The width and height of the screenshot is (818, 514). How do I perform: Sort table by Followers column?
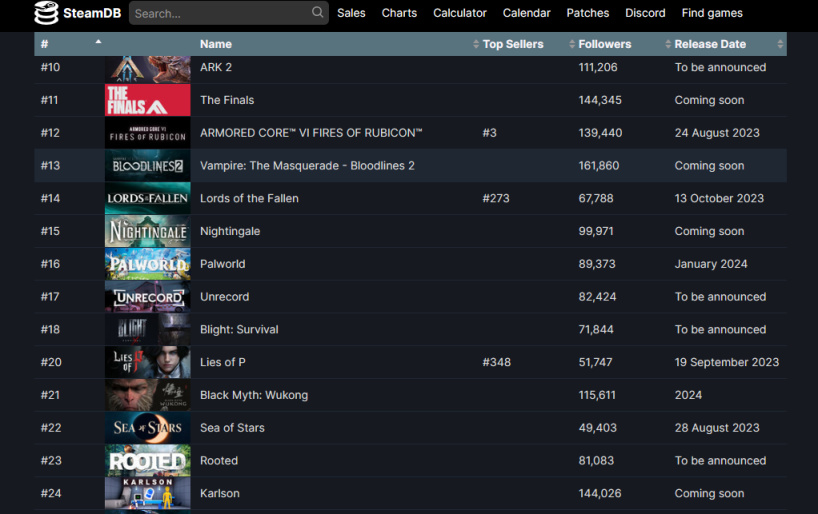click(605, 44)
